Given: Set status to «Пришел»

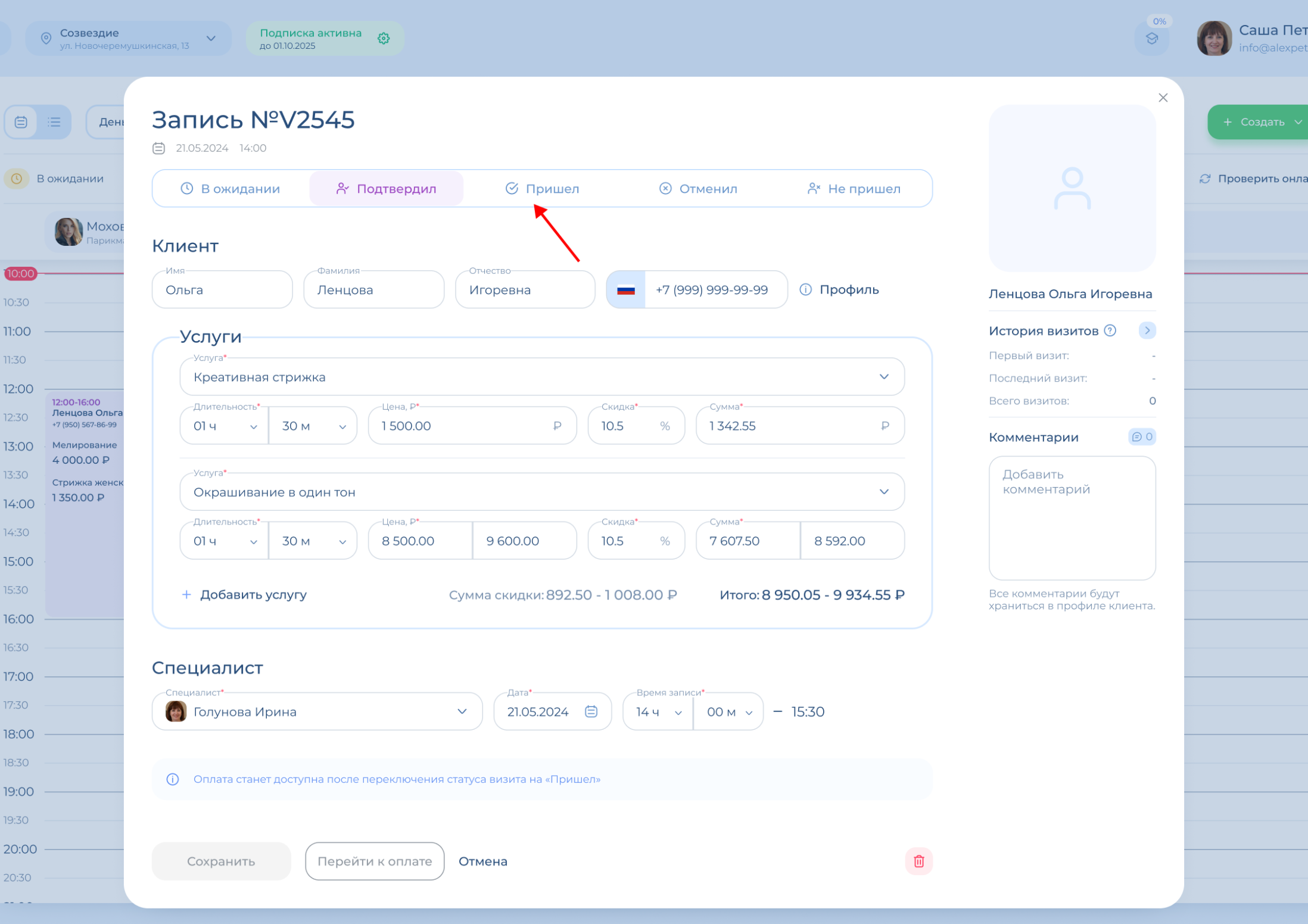Looking at the screenshot, I should tap(542, 189).
